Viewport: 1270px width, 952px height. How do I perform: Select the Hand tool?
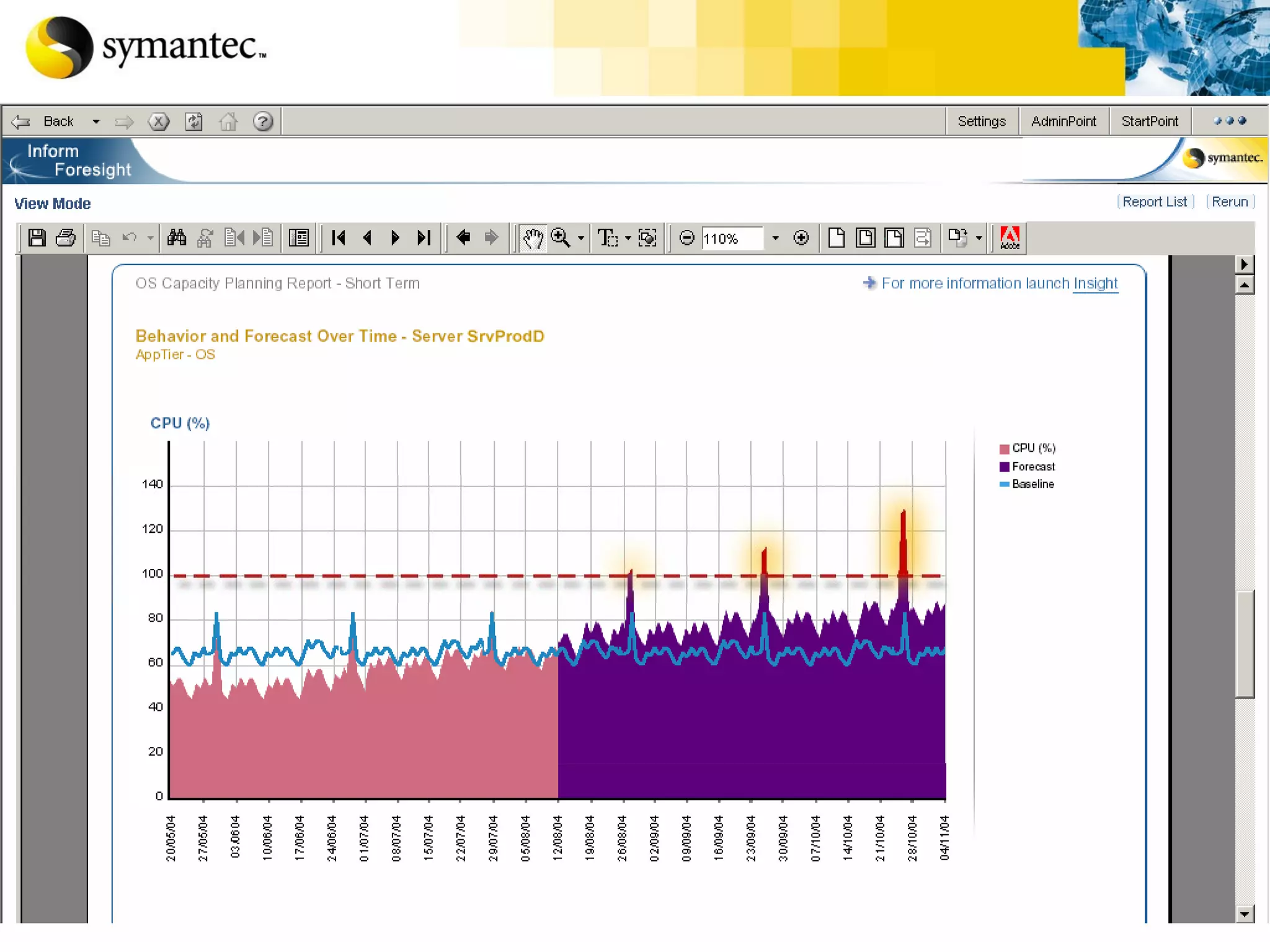pyautogui.click(x=532, y=238)
